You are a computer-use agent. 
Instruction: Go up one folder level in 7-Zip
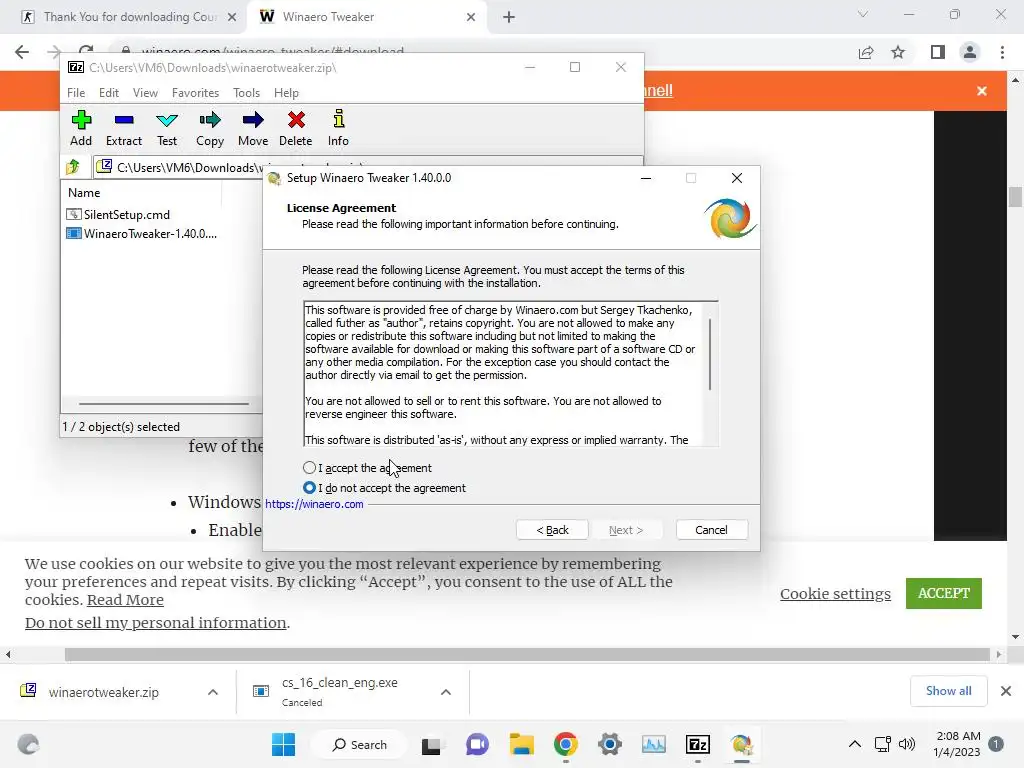72,167
